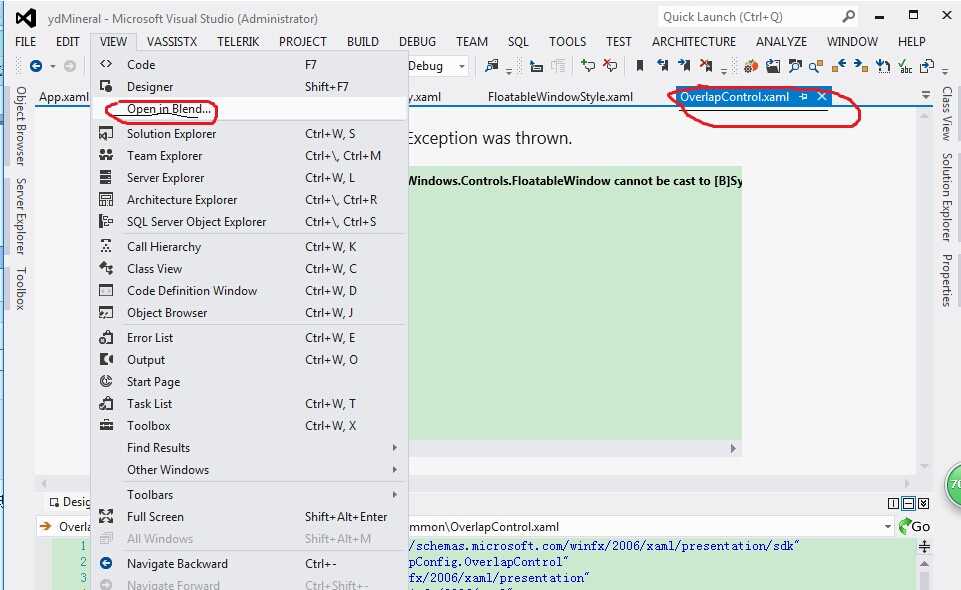Open the Server Explorer side tab
Screen dimensions: 961x590
(x=20, y=216)
